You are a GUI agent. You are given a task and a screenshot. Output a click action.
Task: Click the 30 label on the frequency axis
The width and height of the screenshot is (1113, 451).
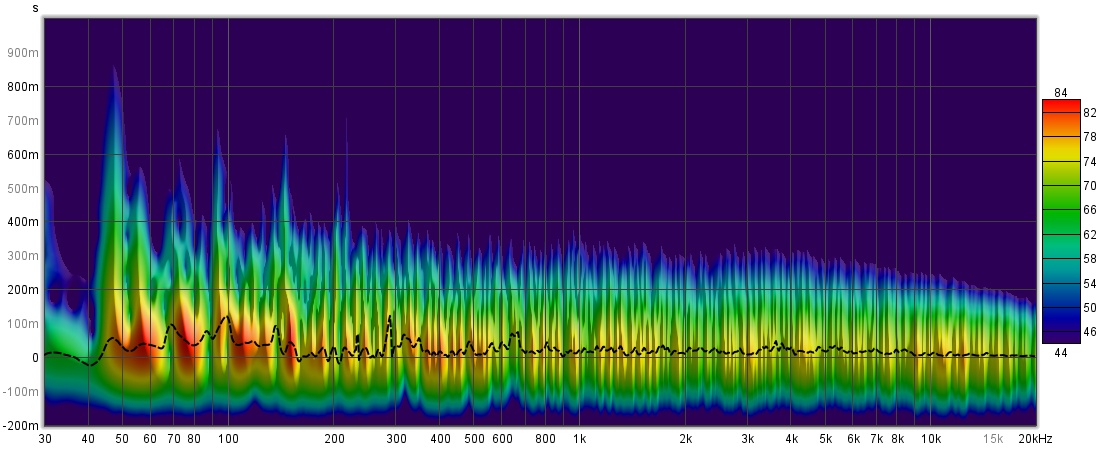pos(45,439)
